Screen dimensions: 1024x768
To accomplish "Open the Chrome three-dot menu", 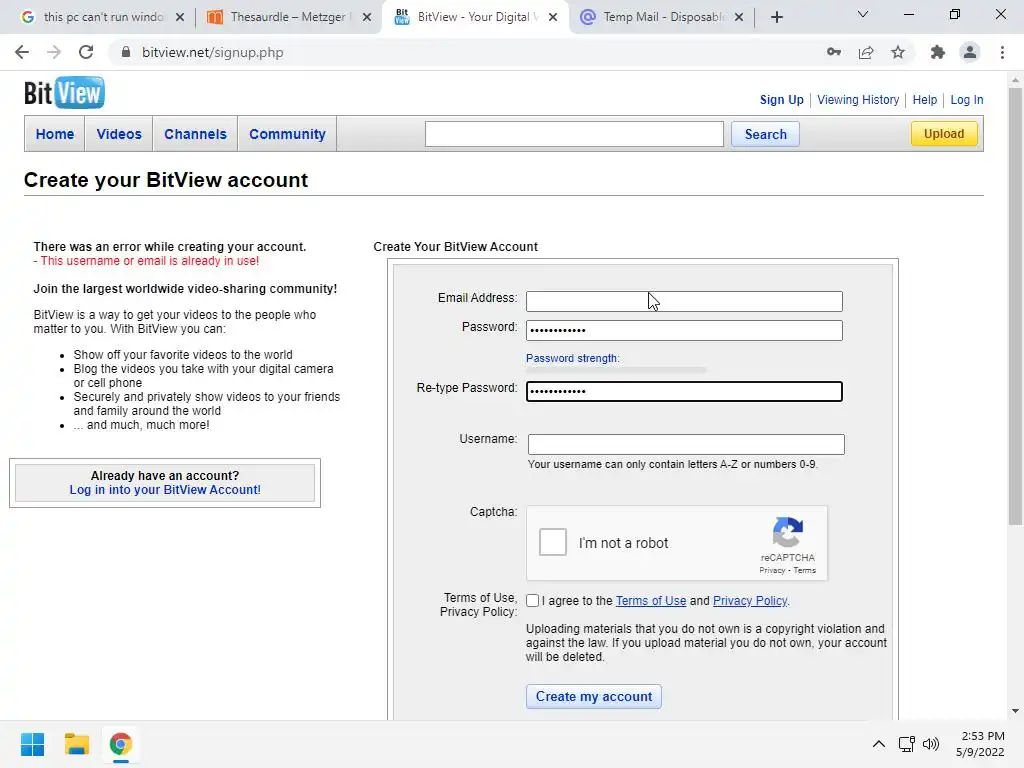I will coord(1002,52).
